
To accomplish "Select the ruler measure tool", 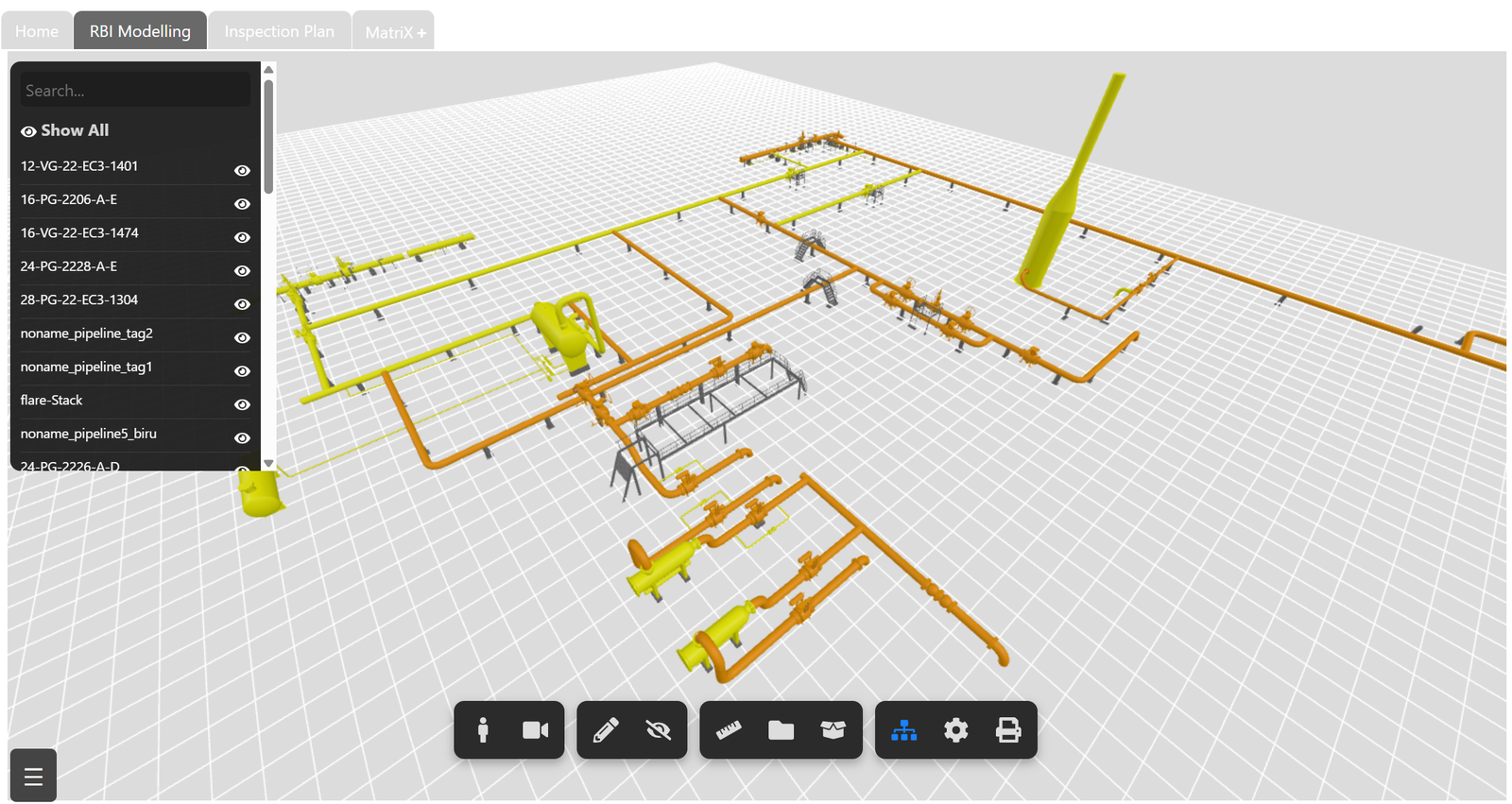I will tap(729, 730).
